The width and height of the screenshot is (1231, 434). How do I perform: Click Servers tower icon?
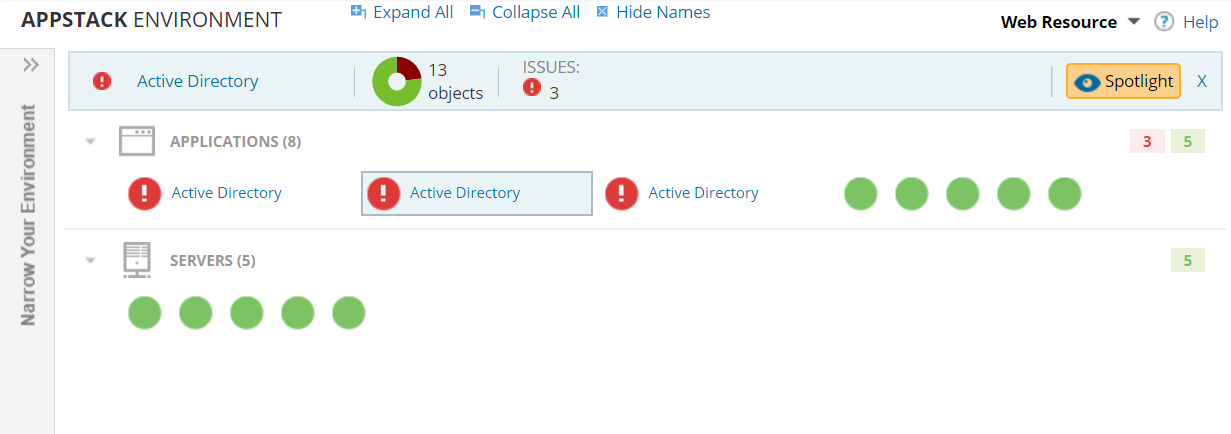(137, 260)
